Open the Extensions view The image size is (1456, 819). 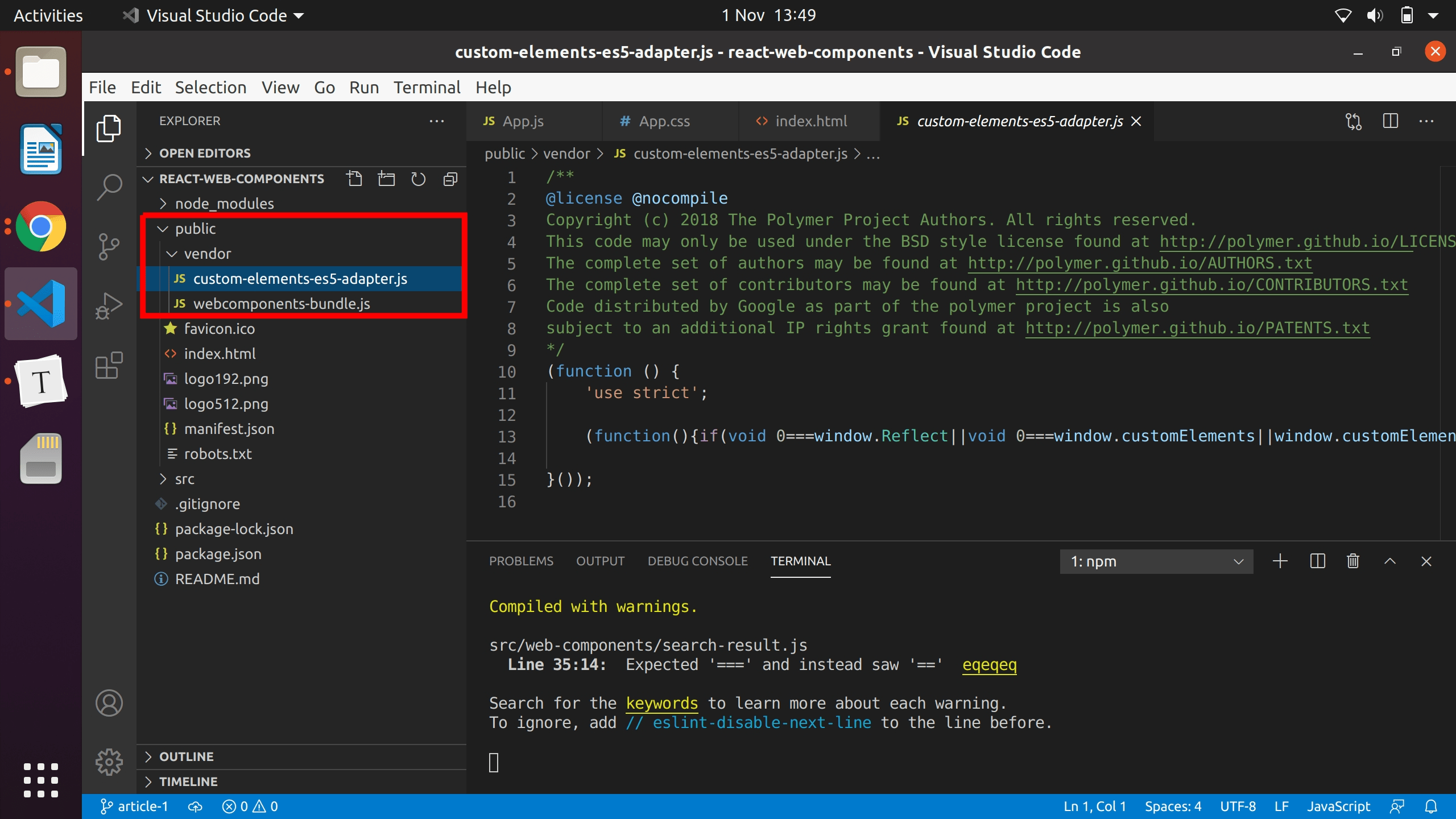tap(109, 366)
